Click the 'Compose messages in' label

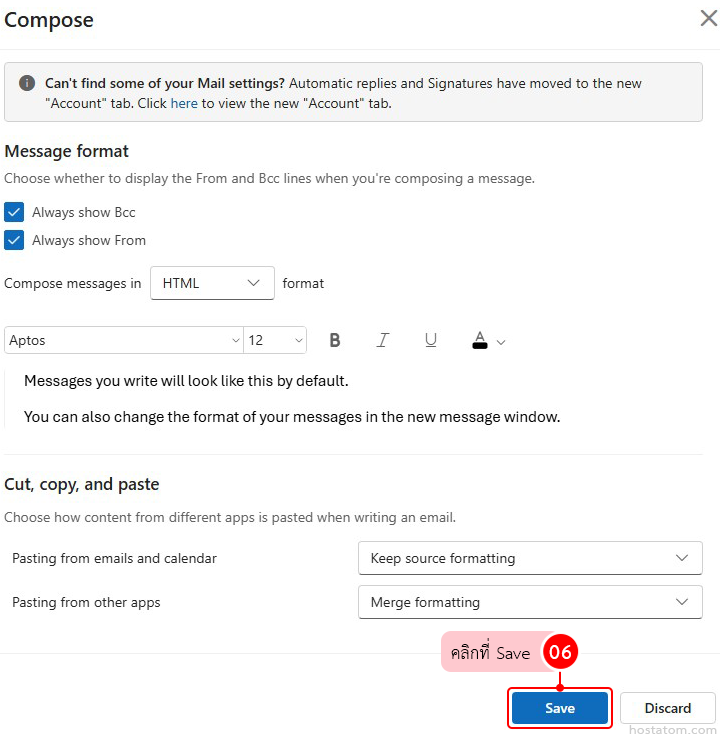click(73, 284)
